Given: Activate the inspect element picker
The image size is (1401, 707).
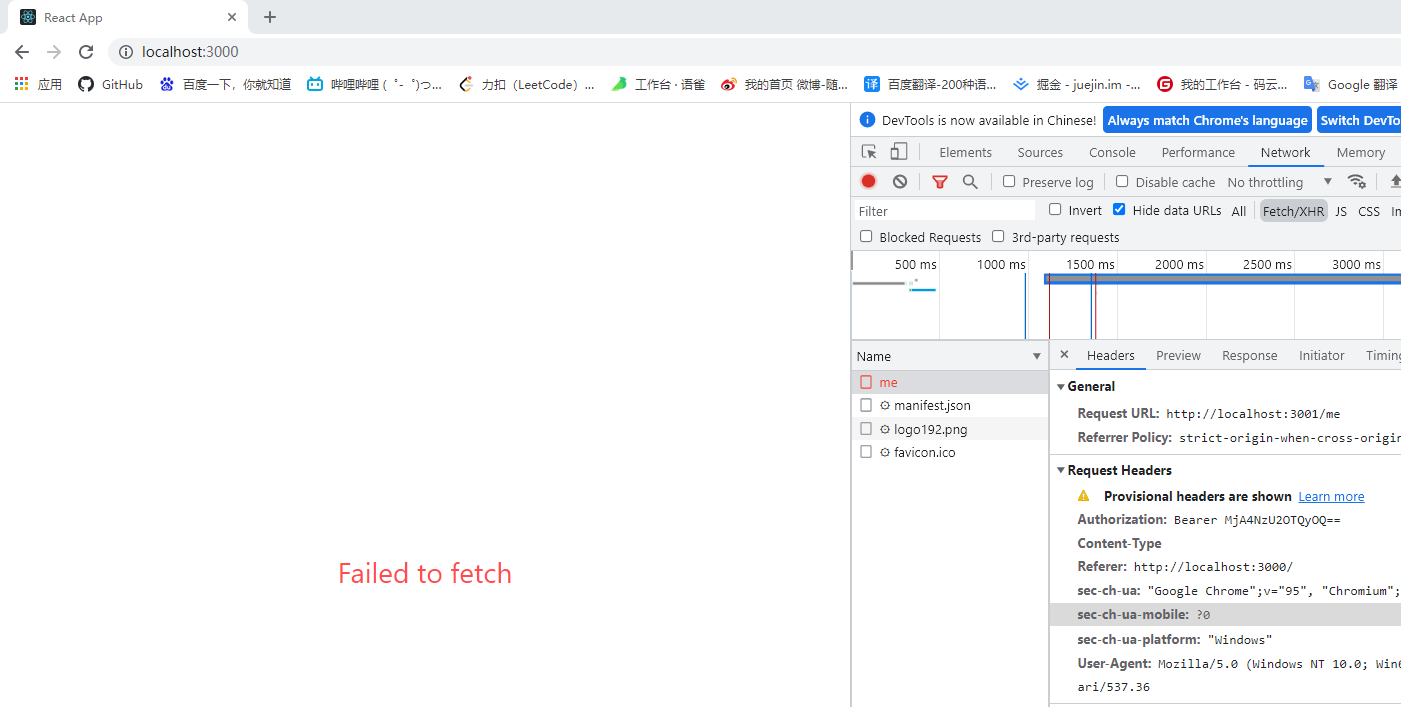Looking at the screenshot, I should 869,152.
